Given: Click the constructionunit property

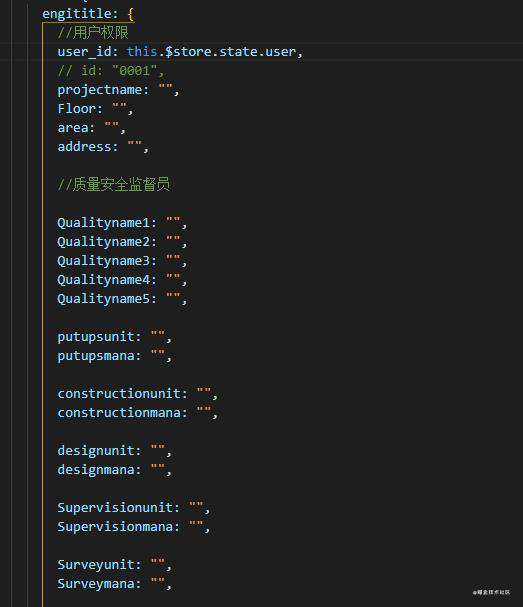Looking at the screenshot, I should pos(119,394).
